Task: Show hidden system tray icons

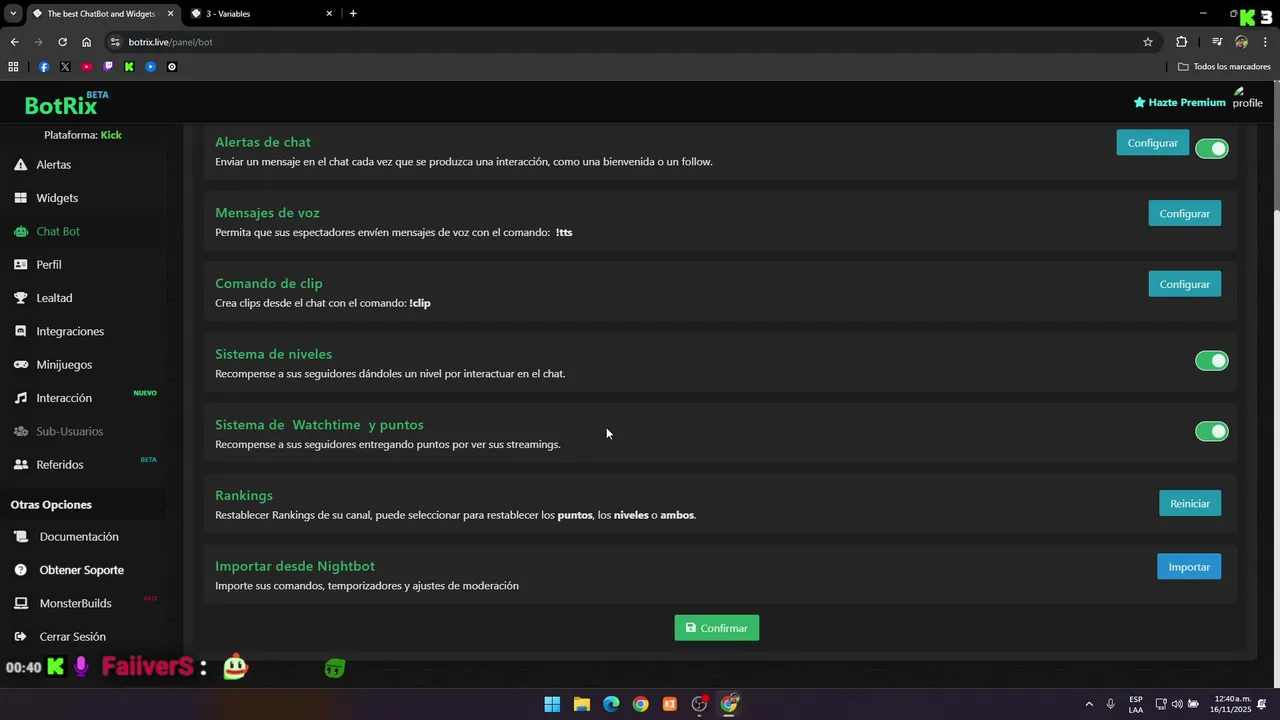Action: coord(1089,704)
